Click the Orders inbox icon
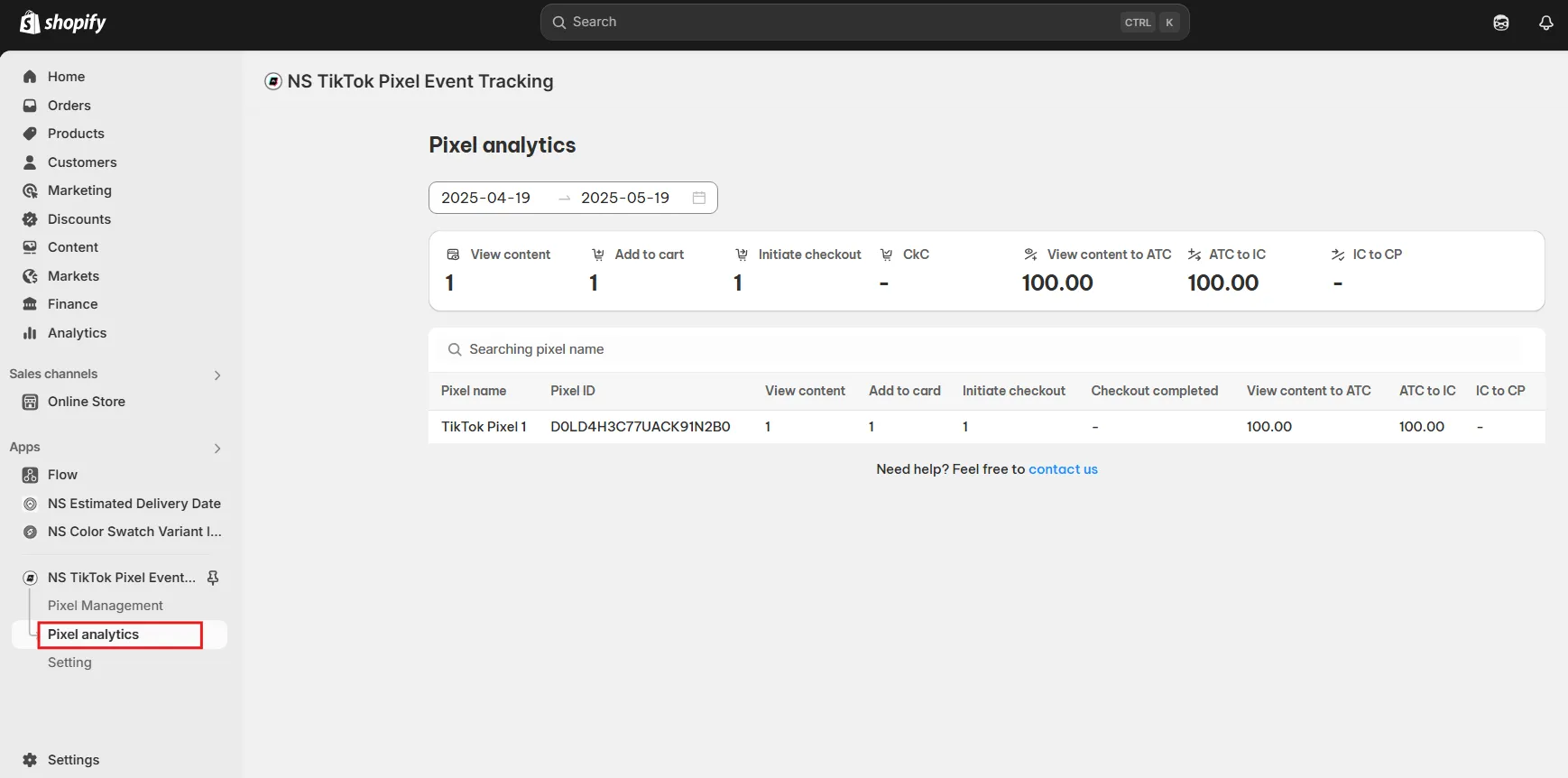Image resolution: width=1568 pixels, height=778 pixels. (x=30, y=106)
